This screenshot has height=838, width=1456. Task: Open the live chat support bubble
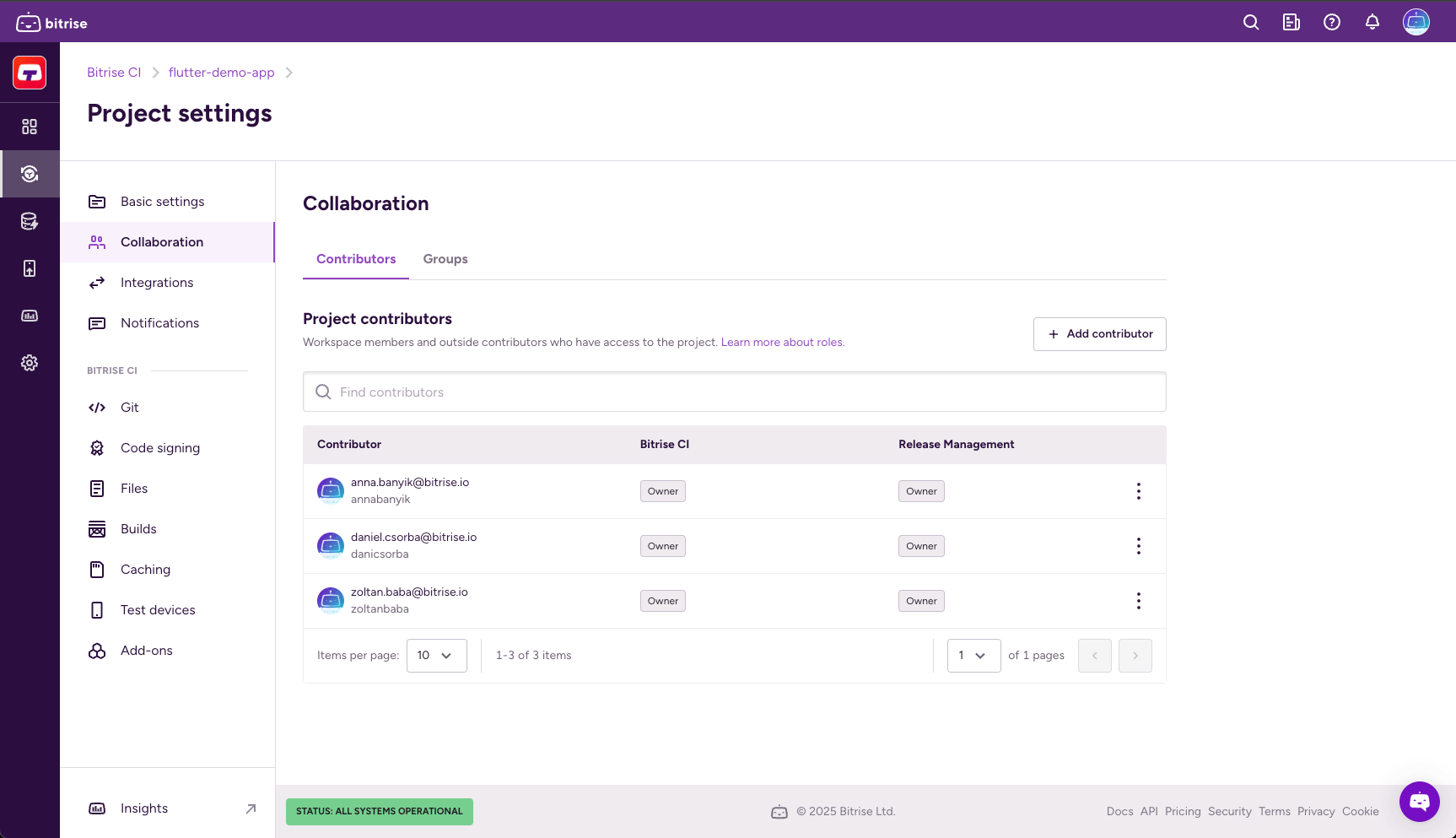[1419, 801]
